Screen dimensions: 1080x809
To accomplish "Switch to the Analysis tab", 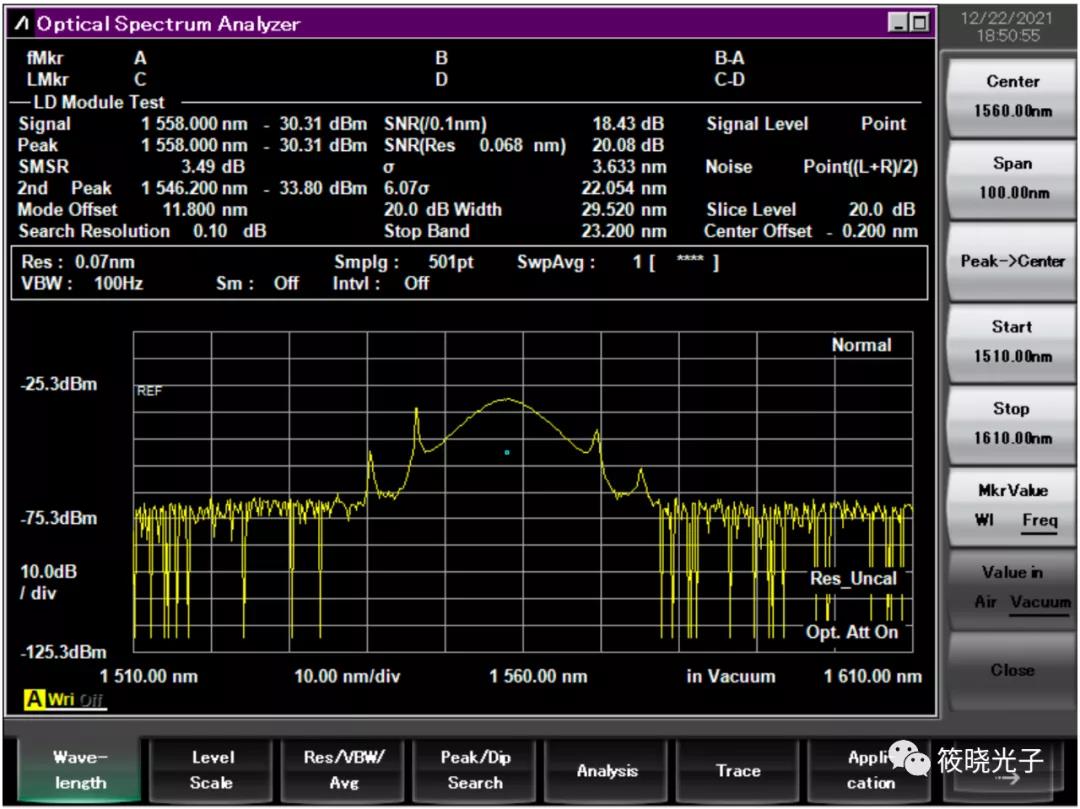I will 607,770.
